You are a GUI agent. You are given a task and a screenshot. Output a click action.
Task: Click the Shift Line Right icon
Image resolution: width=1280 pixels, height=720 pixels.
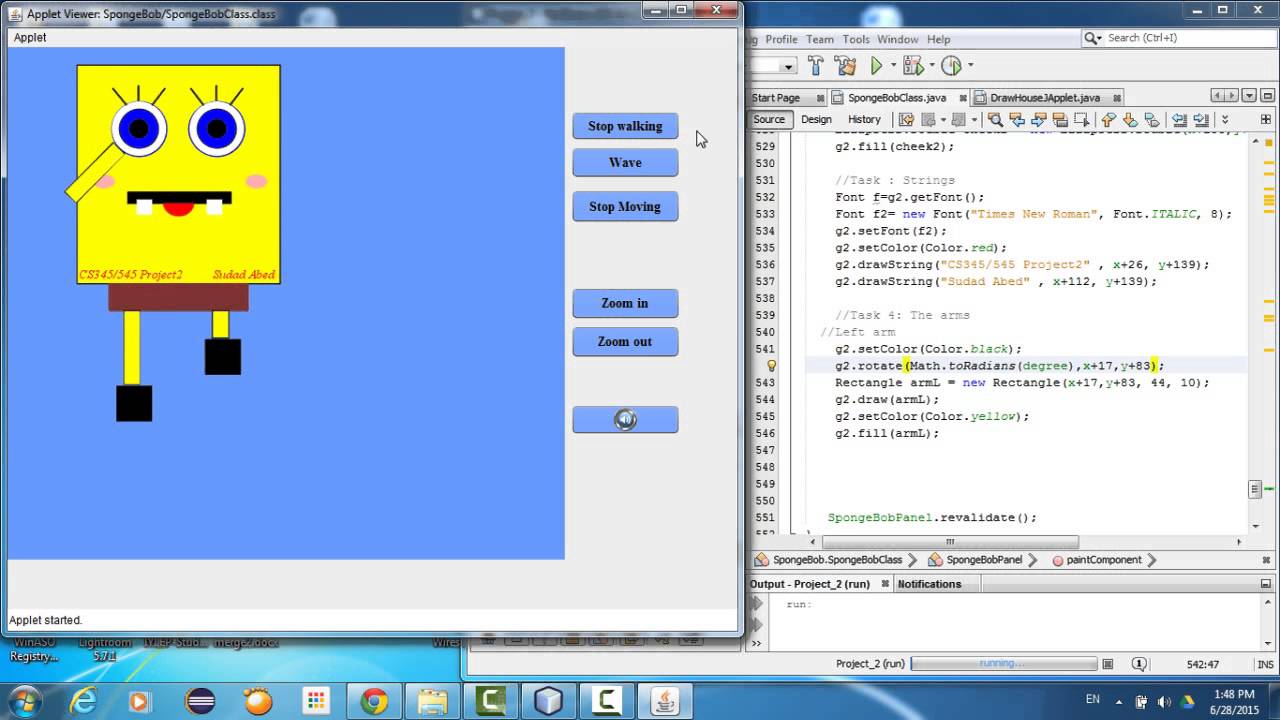coord(1201,119)
